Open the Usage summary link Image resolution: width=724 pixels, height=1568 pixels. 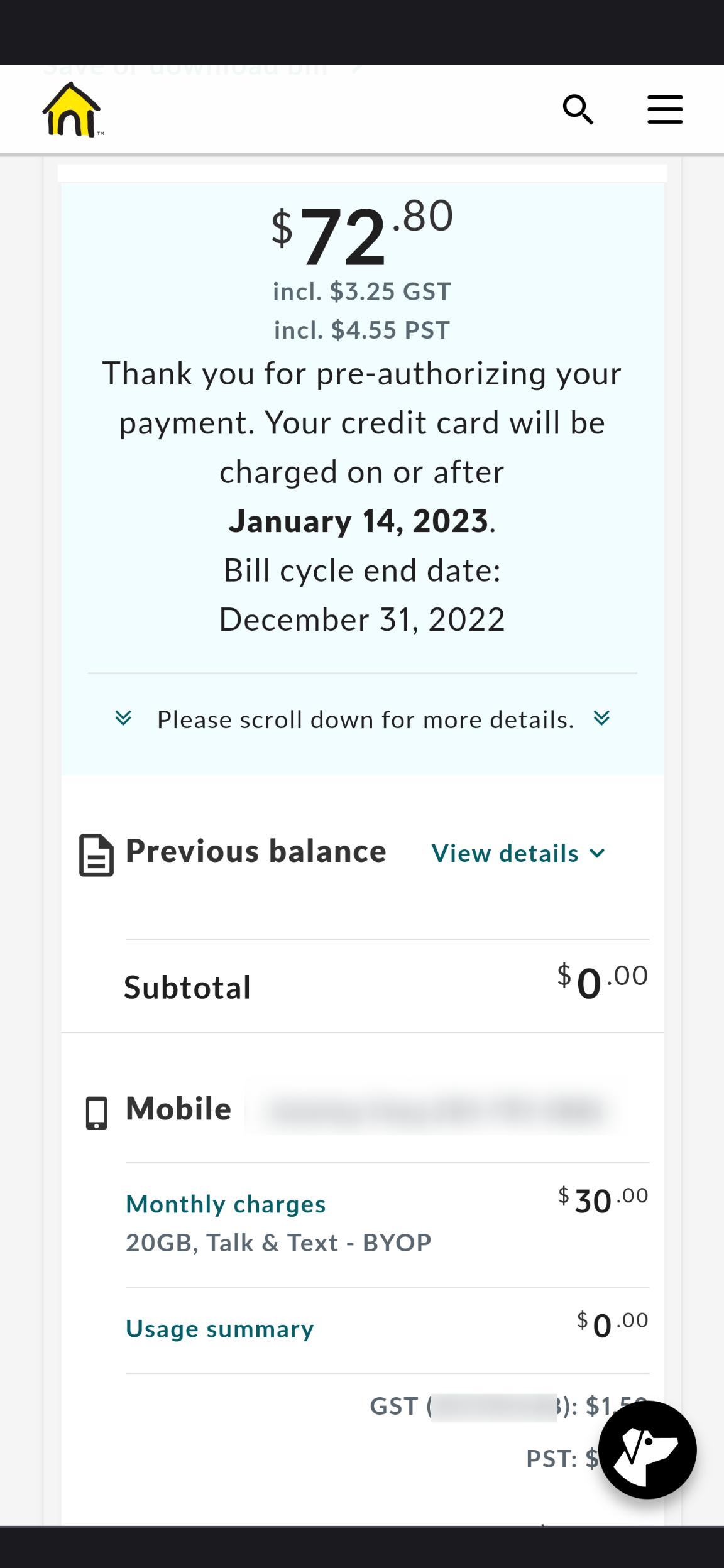pyautogui.click(x=220, y=1328)
